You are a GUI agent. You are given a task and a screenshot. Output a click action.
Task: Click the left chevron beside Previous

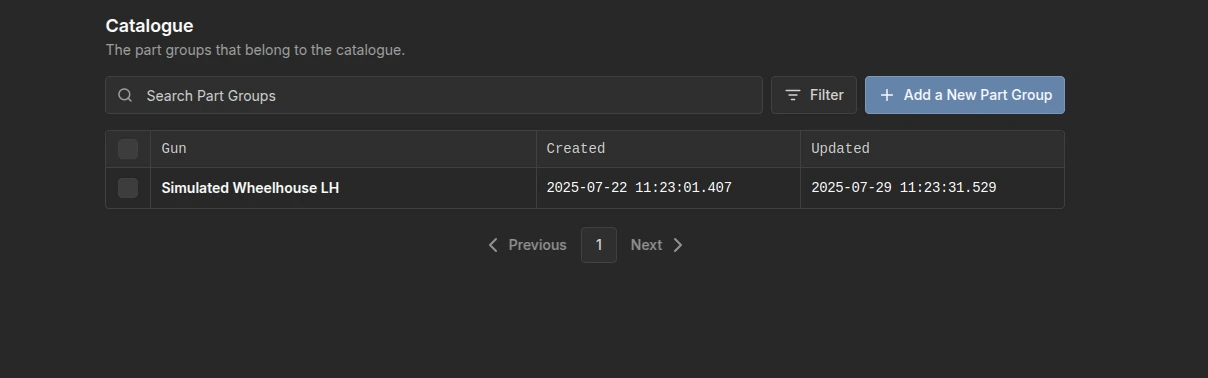493,245
